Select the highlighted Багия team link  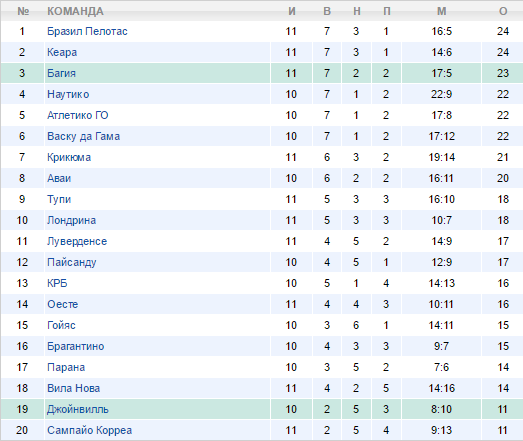pyautogui.click(x=61, y=73)
